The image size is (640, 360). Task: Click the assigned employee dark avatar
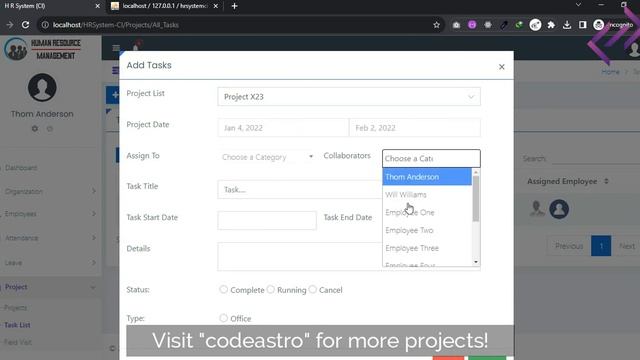559,209
